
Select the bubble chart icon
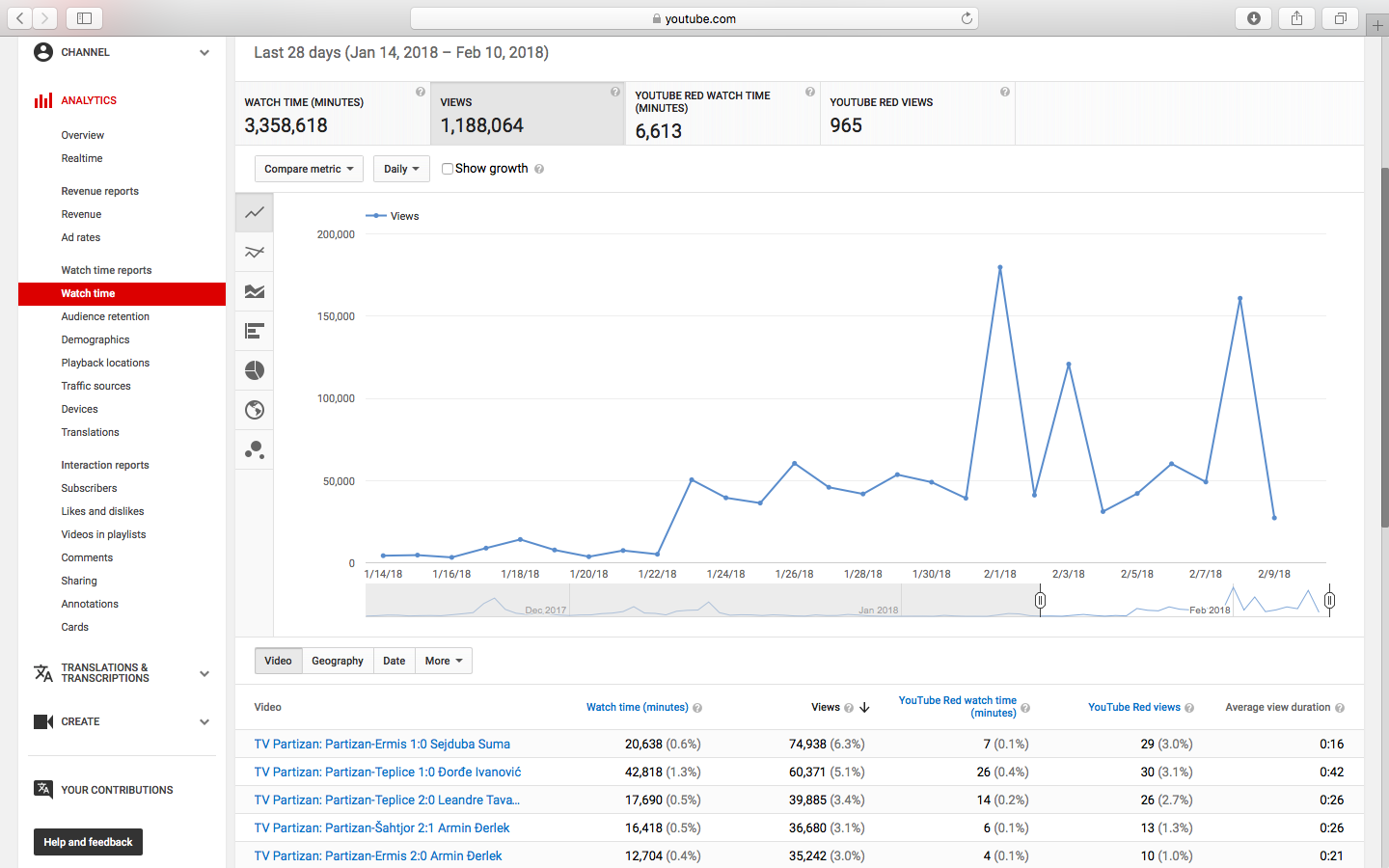(x=255, y=449)
